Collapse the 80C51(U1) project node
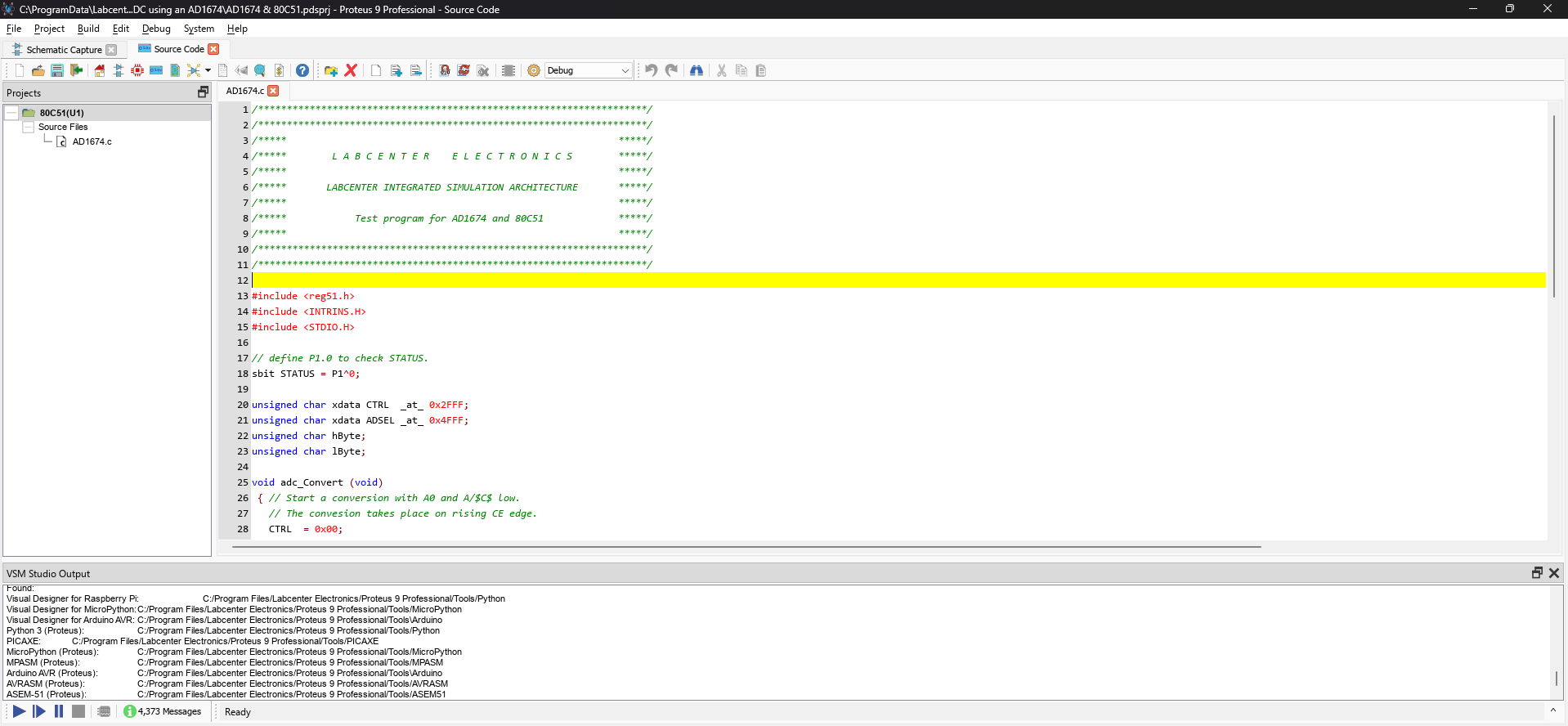Screen dimensions: 1568x726 pos(11,113)
